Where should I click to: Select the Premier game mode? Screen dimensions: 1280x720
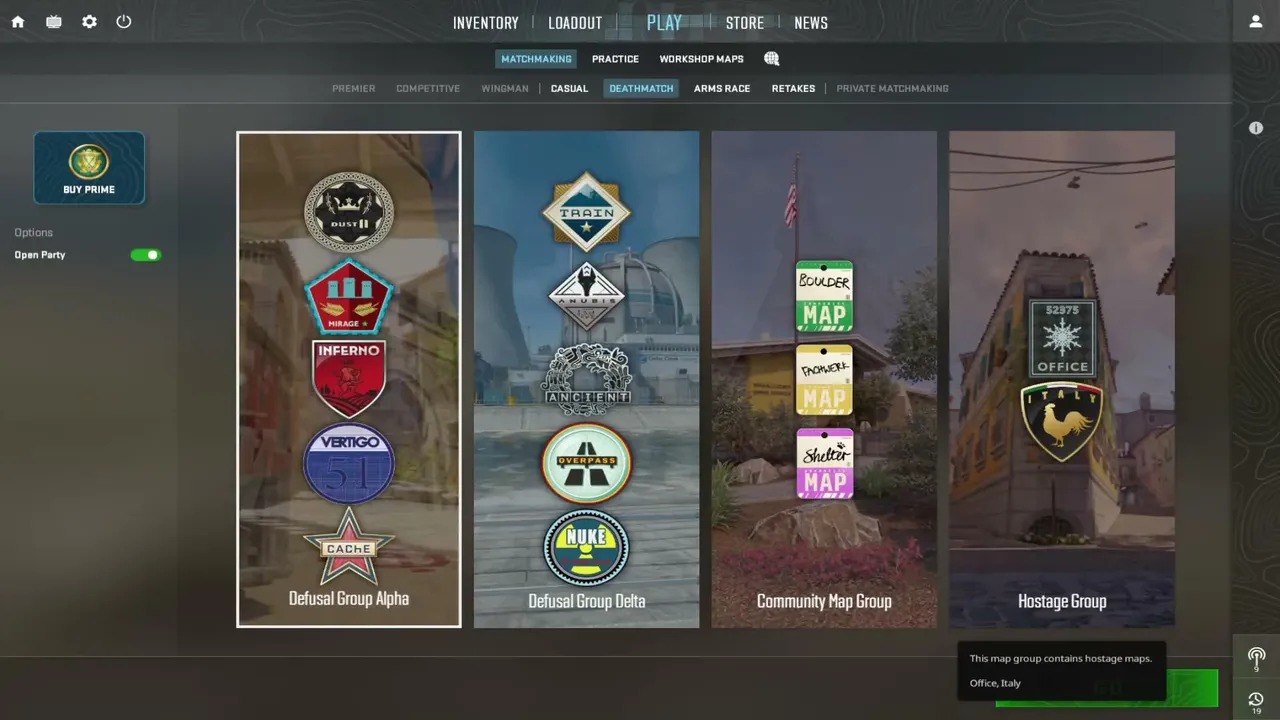tap(354, 89)
